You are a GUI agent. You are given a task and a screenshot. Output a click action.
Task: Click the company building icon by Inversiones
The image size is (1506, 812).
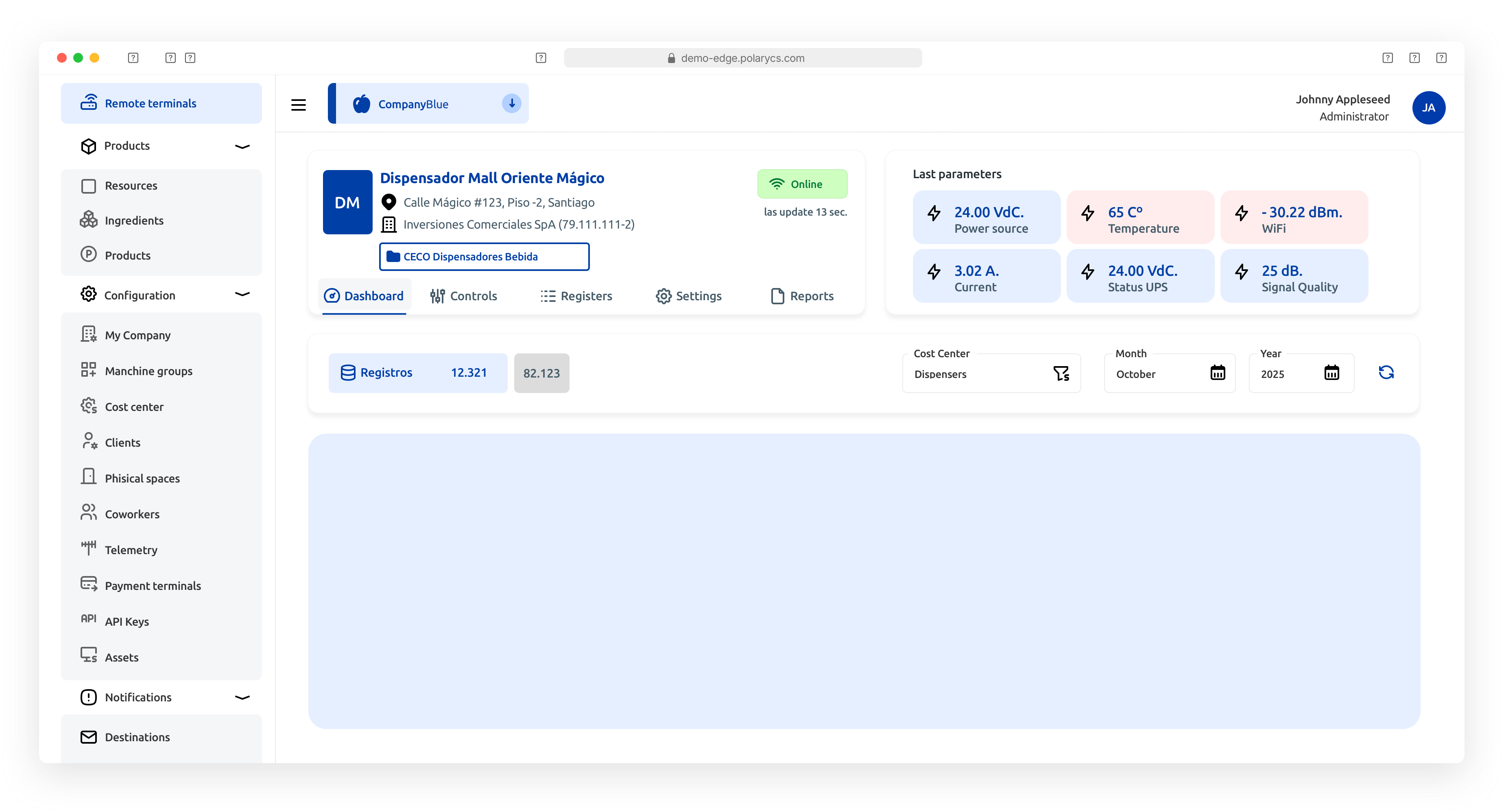point(388,225)
